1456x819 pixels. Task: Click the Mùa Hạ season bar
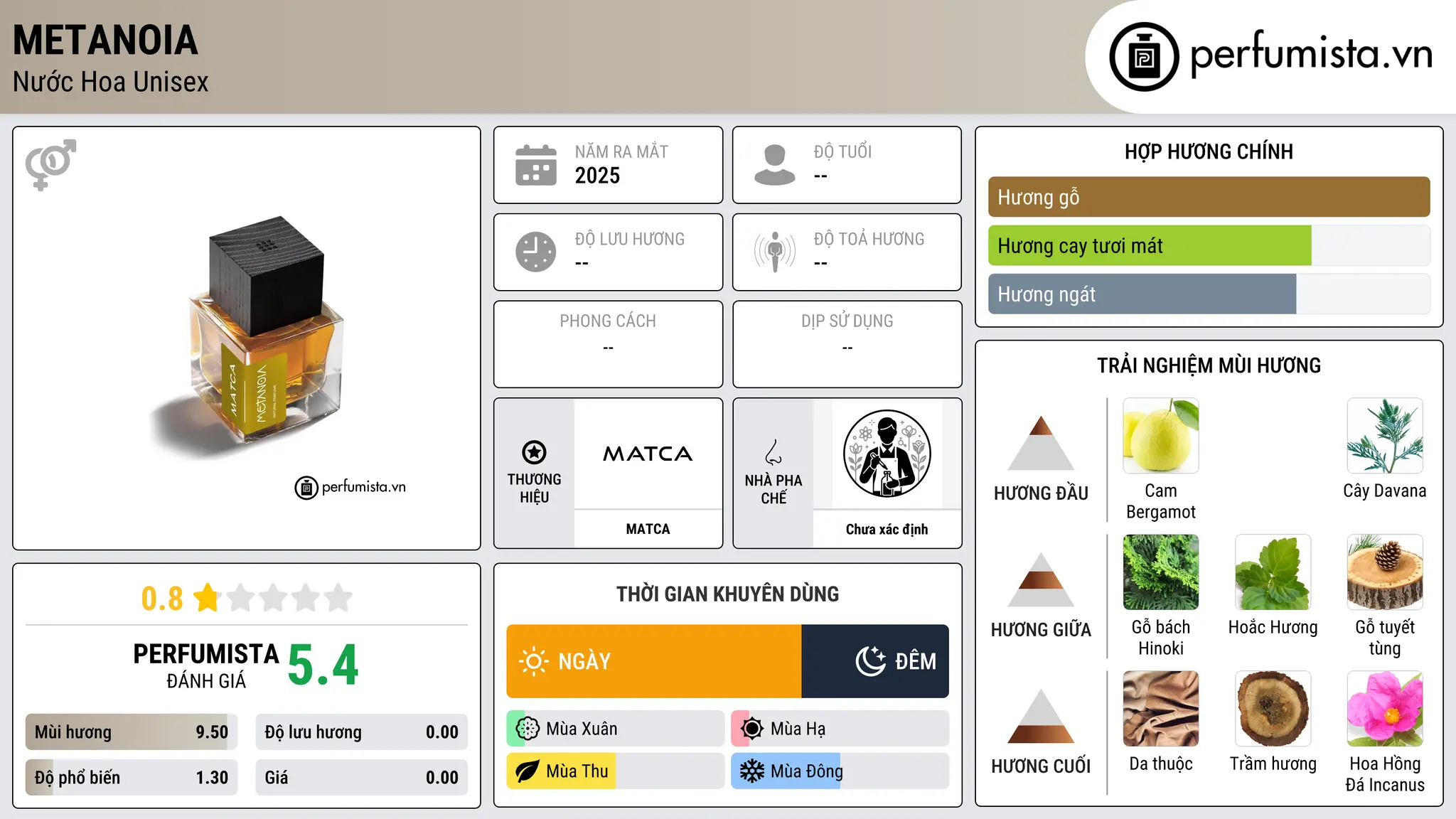[x=840, y=729]
